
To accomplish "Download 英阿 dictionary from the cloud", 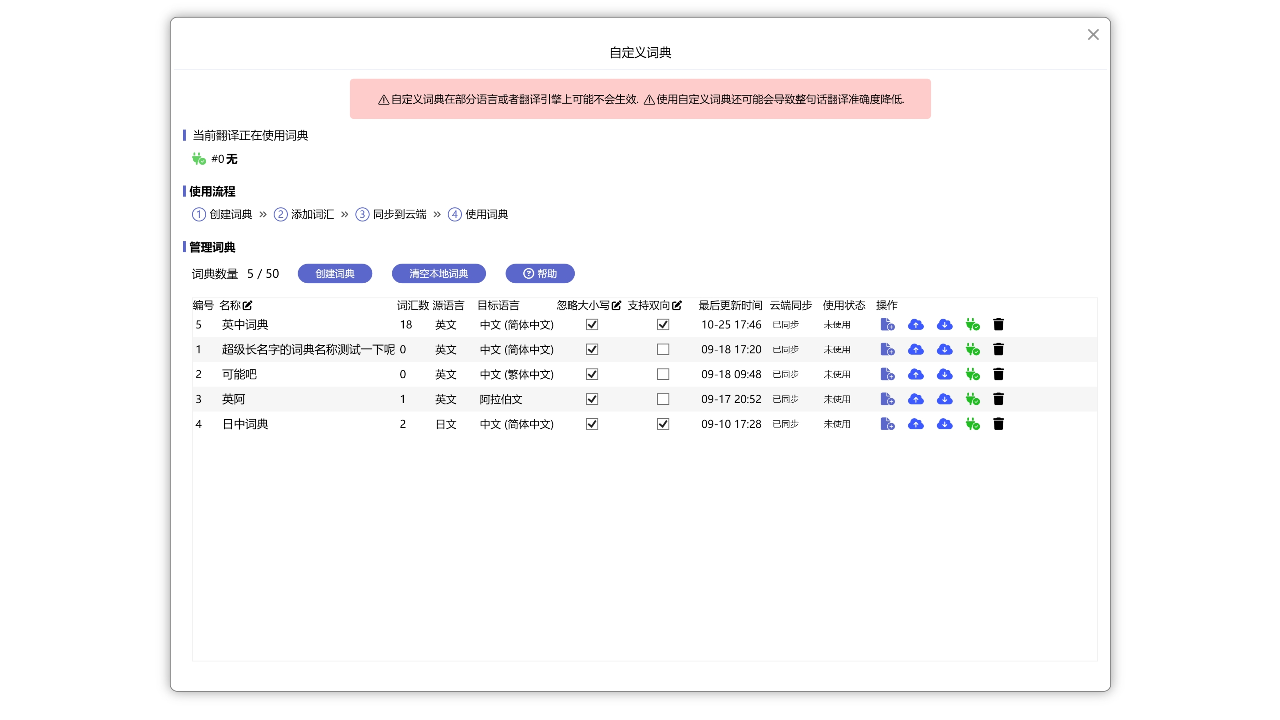I will click(x=944, y=399).
